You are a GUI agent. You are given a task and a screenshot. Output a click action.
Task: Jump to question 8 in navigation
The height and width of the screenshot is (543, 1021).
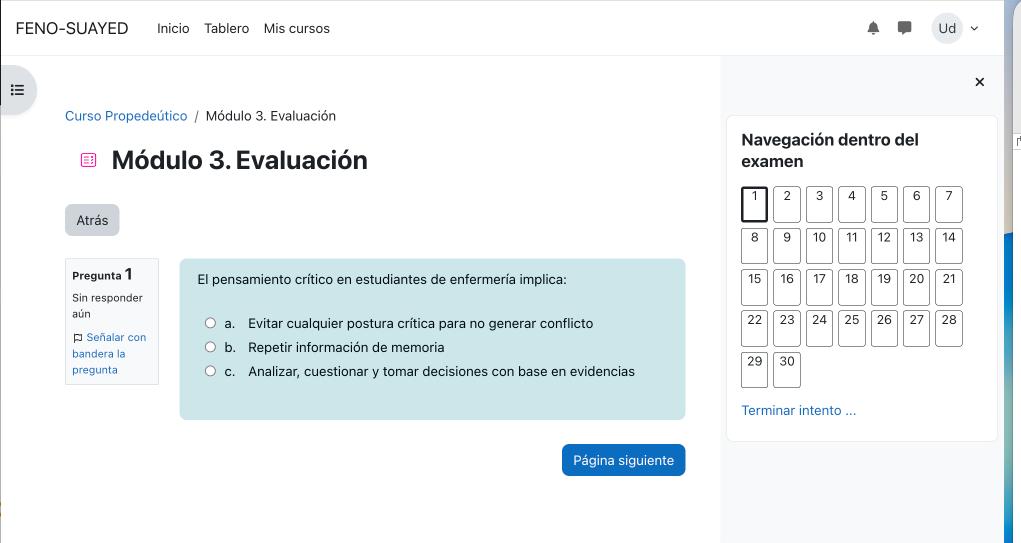(755, 246)
